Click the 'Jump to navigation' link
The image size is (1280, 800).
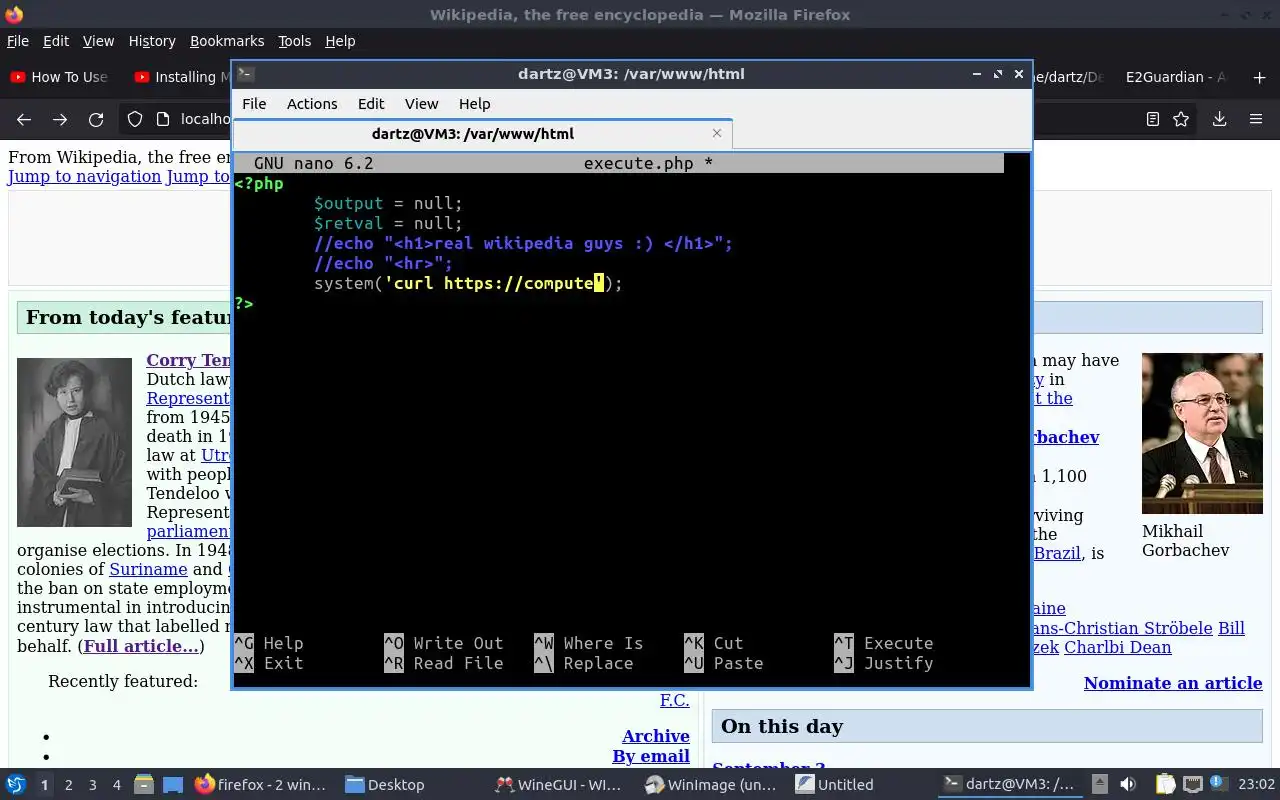click(x=85, y=177)
